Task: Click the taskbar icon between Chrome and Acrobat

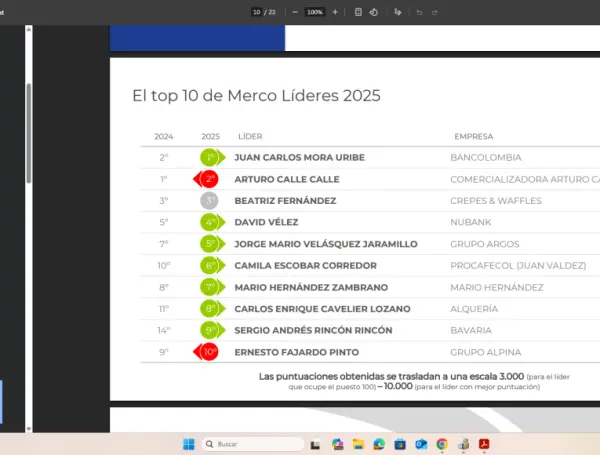Action: click(x=463, y=444)
